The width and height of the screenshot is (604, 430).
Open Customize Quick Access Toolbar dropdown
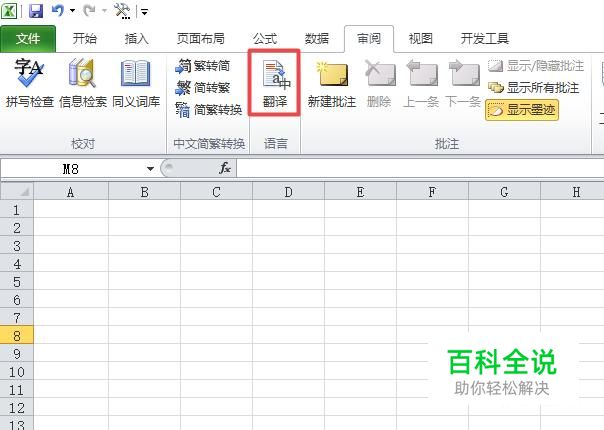pyautogui.click(x=144, y=12)
